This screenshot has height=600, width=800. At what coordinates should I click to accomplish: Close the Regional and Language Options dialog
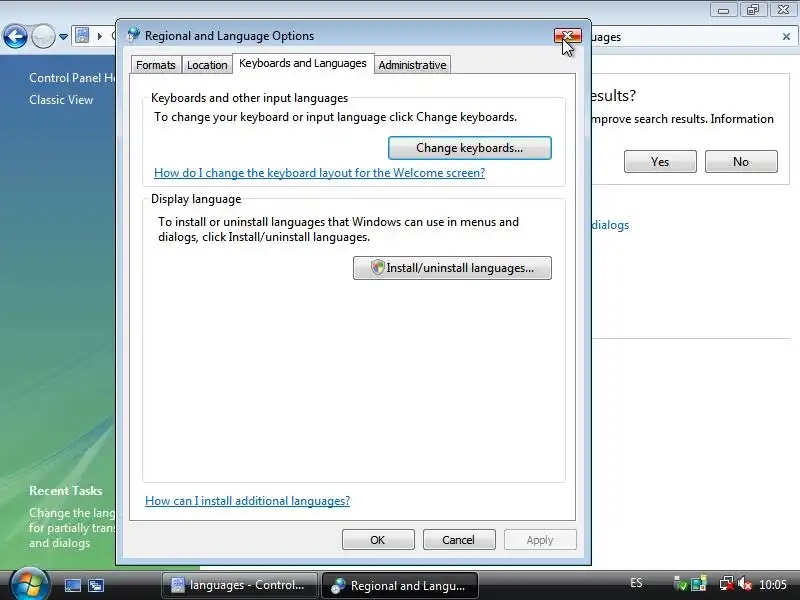[x=567, y=35]
